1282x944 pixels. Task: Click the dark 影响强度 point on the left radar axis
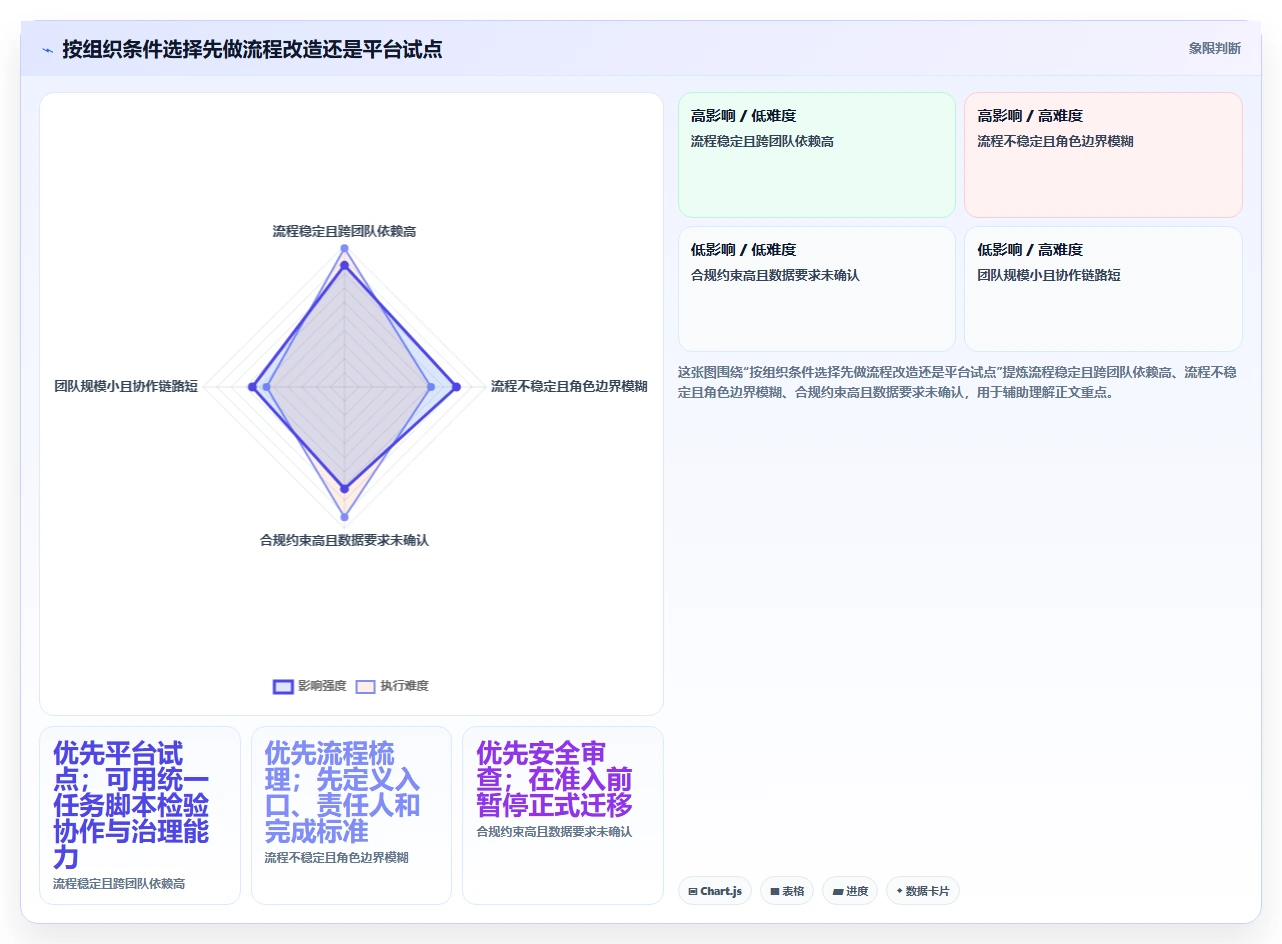tap(253, 387)
